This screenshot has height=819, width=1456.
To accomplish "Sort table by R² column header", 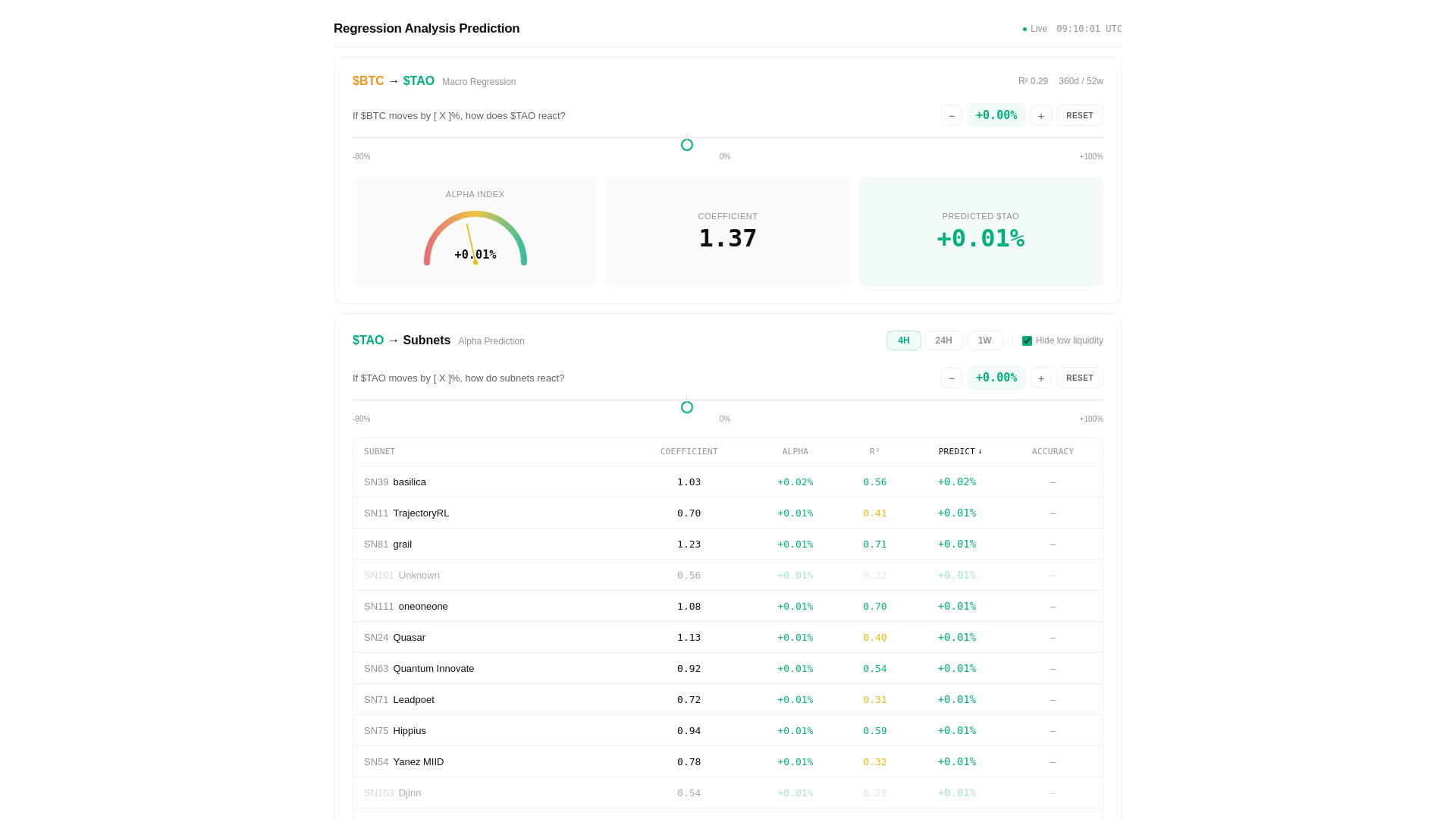I will [874, 451].
